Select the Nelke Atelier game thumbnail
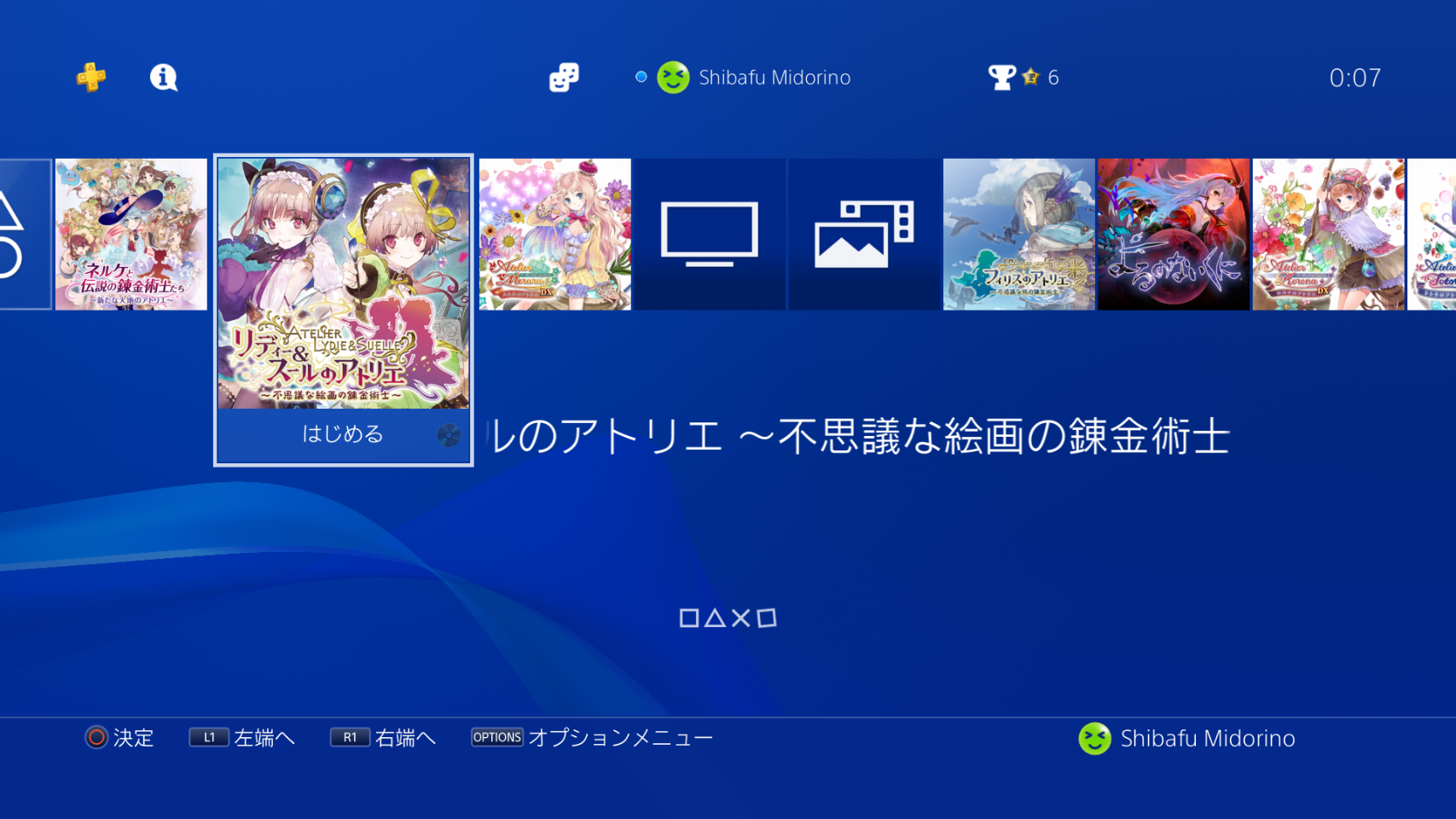The image size is (1456, 819). point(131,235)
